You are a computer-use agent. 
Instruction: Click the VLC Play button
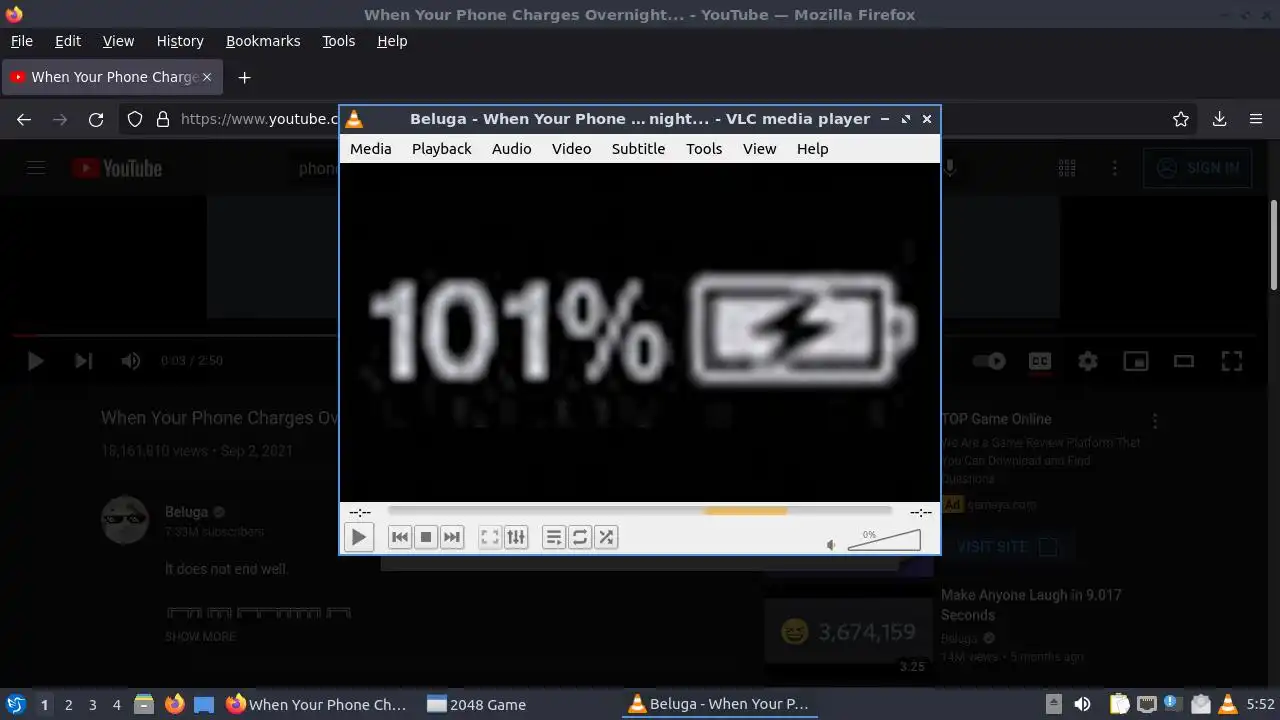click(358, 537)
